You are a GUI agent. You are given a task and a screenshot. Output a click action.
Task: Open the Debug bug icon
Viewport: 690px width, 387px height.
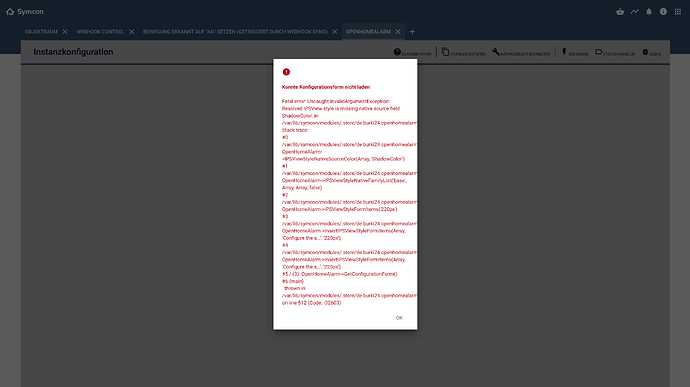(645, 52)
